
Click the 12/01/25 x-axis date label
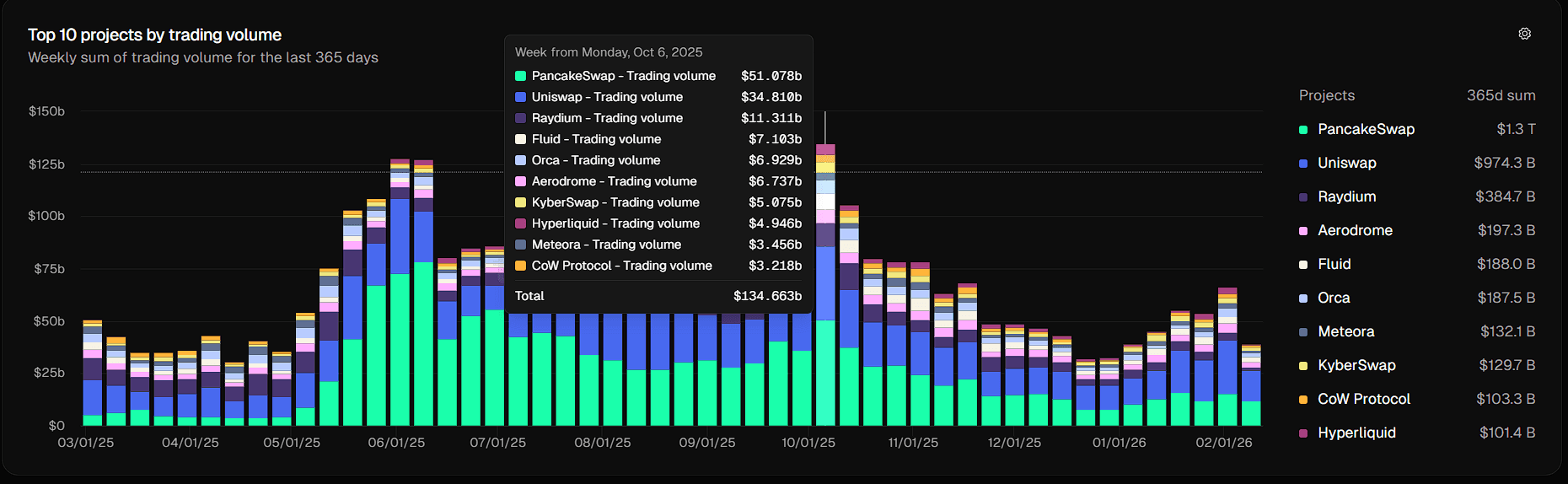[1014, 443]
